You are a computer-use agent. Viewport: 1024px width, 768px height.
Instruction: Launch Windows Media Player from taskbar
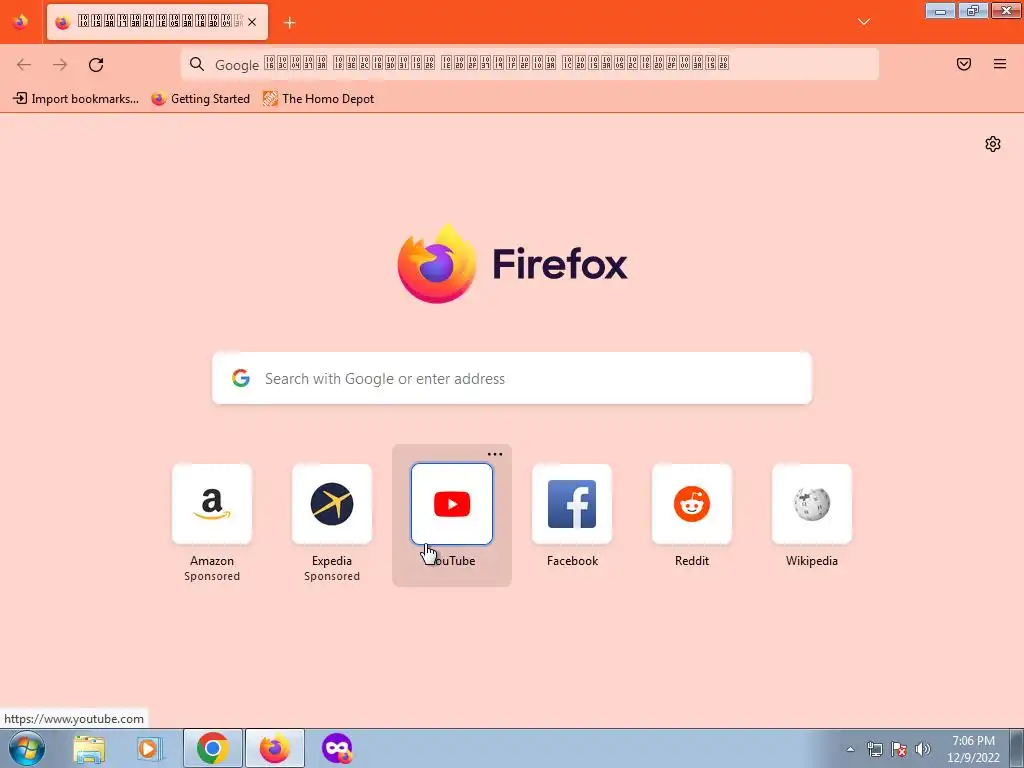pos(149,748)
